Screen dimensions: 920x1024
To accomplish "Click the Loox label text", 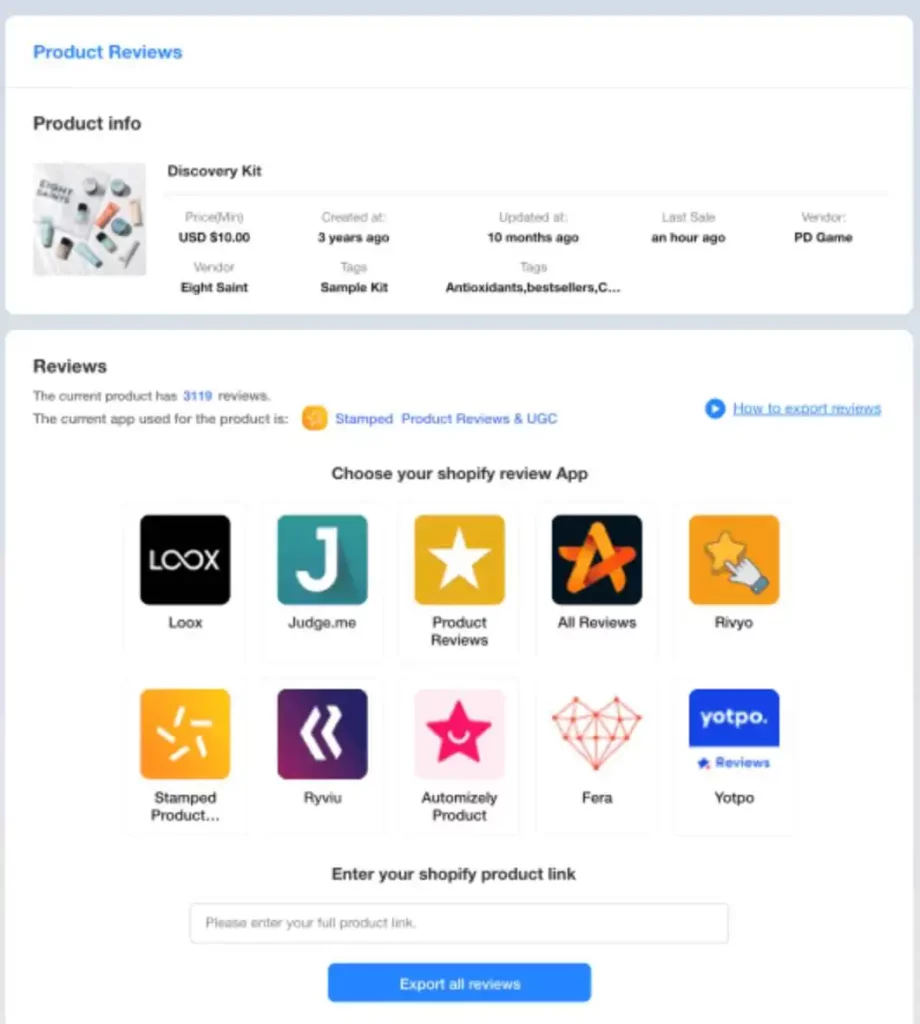I will click(x=185, y=622).
